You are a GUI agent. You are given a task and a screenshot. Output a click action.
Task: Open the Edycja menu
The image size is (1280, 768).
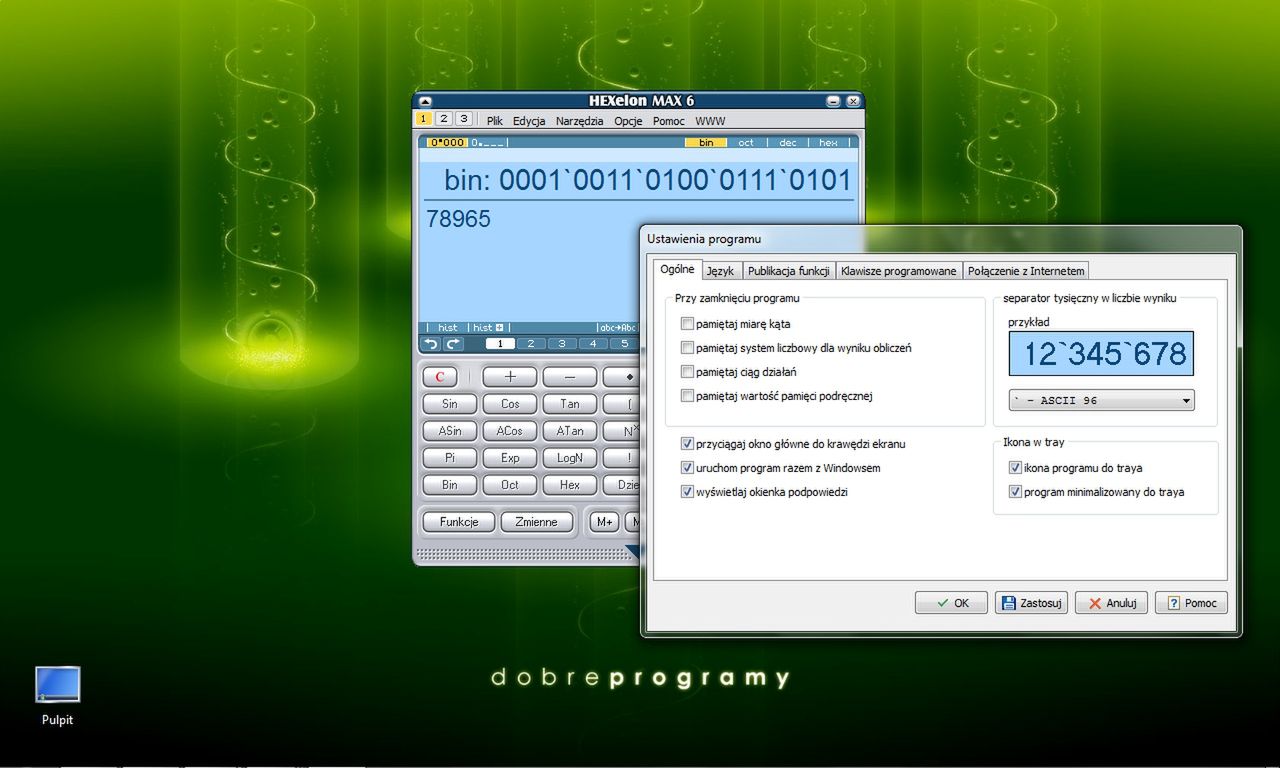[x=529, y=121]
